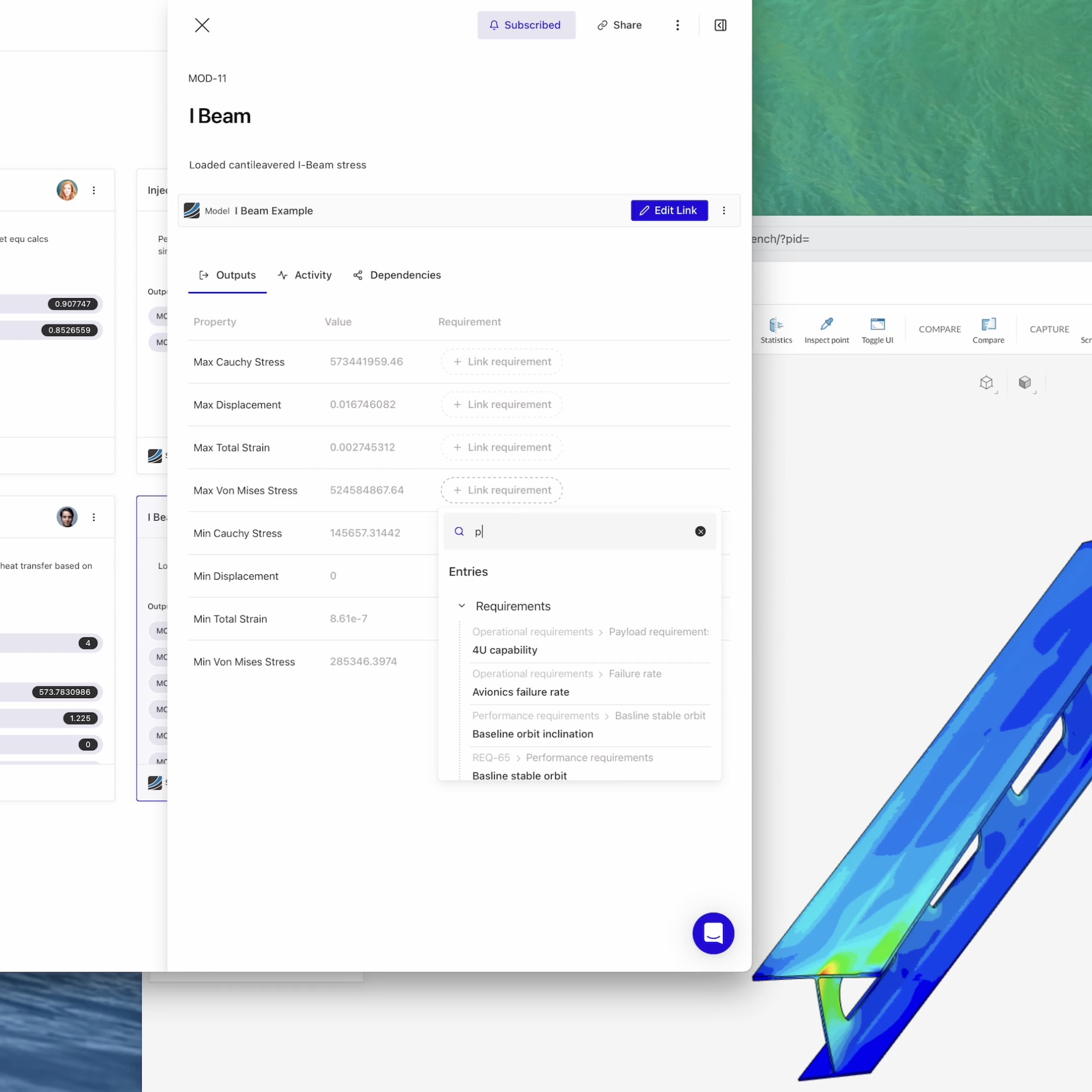1092x1092 pixels.
Task: Click the collapse panel icon top right
Action: [x=720, y=25]
